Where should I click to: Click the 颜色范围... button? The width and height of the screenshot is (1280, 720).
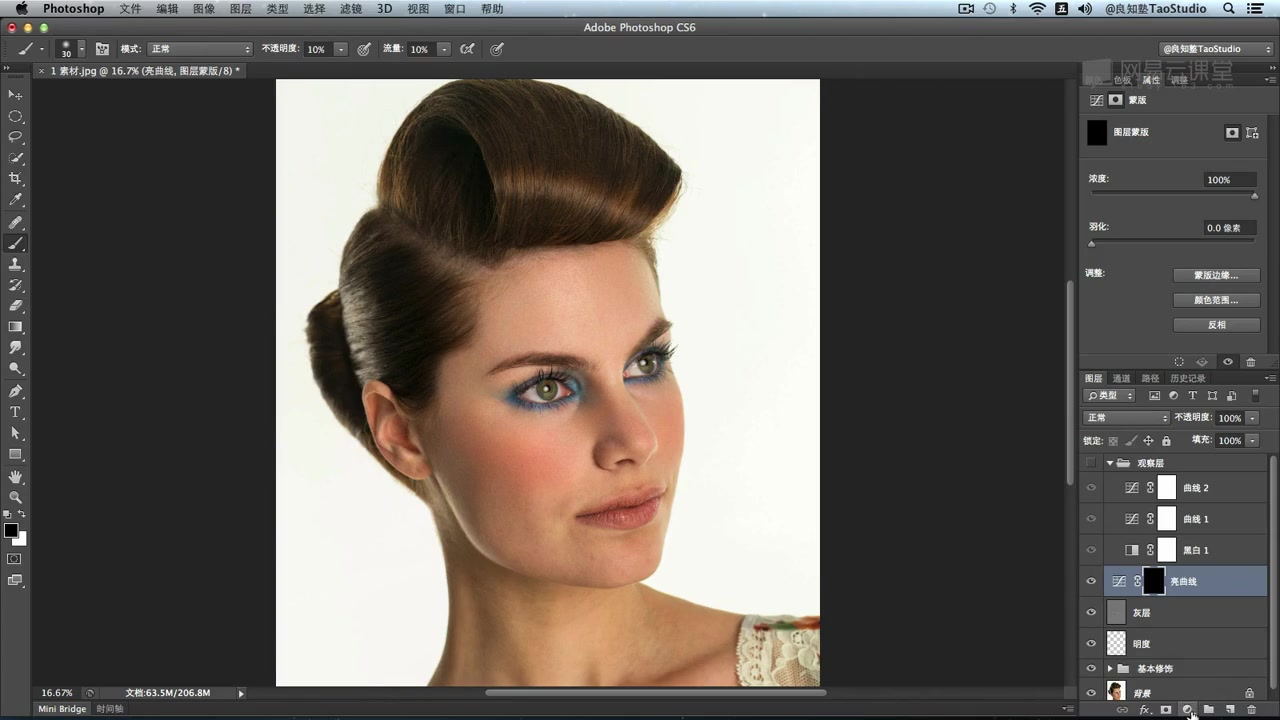1216,300
